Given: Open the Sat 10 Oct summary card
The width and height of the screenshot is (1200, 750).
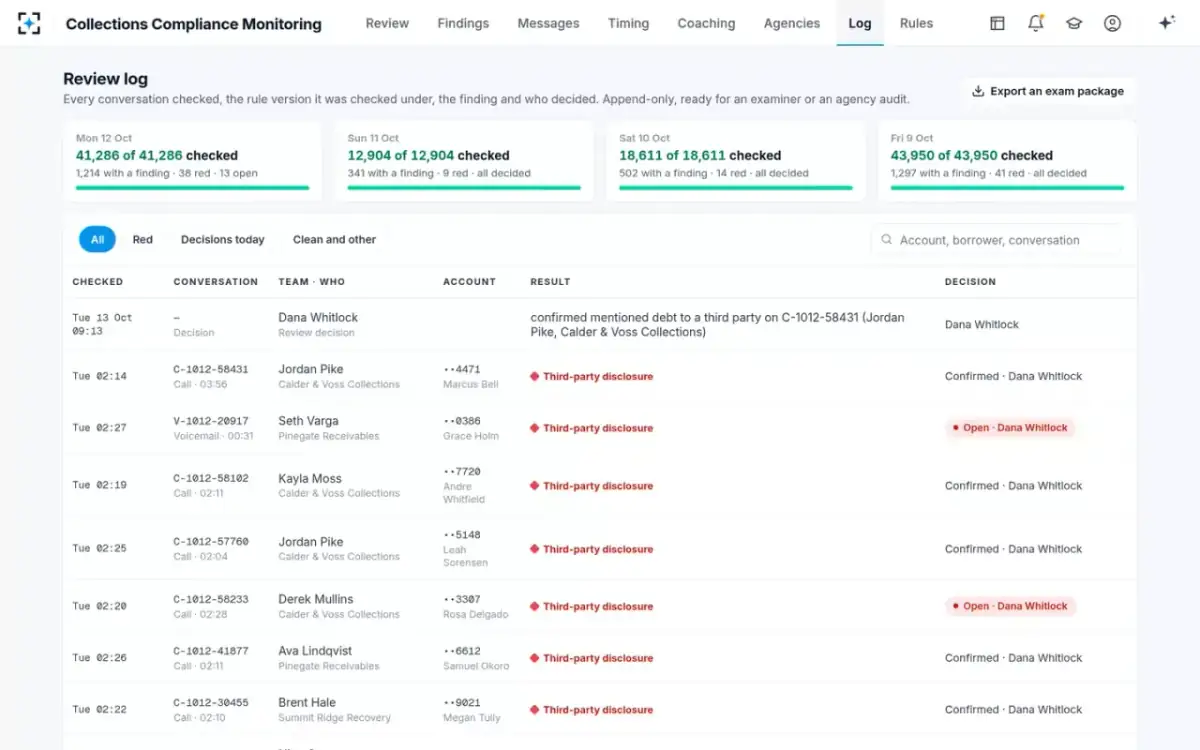Looking at the screenshot, I should click(x=736, y=162).
